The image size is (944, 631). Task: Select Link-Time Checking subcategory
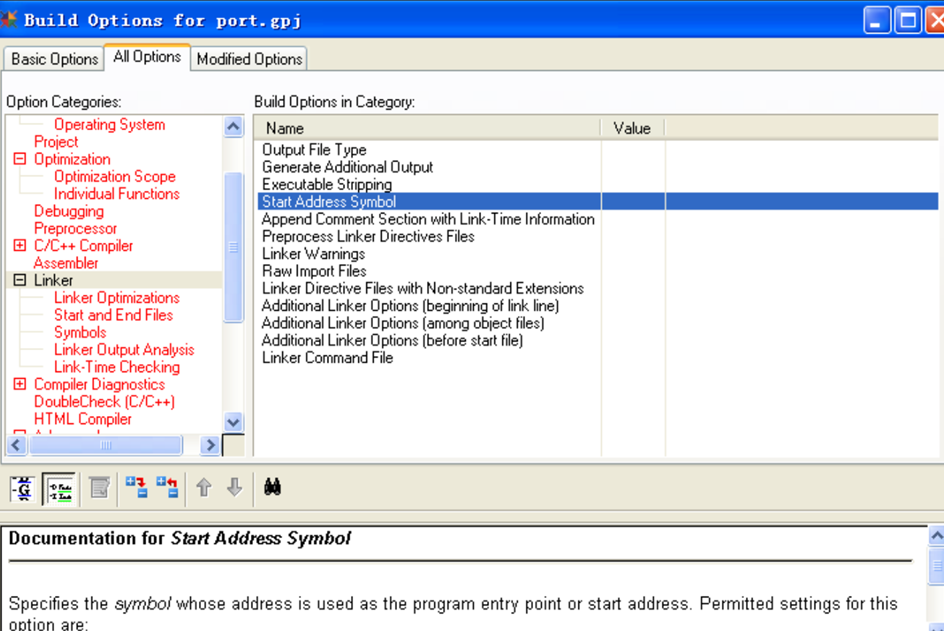(117, 367)
